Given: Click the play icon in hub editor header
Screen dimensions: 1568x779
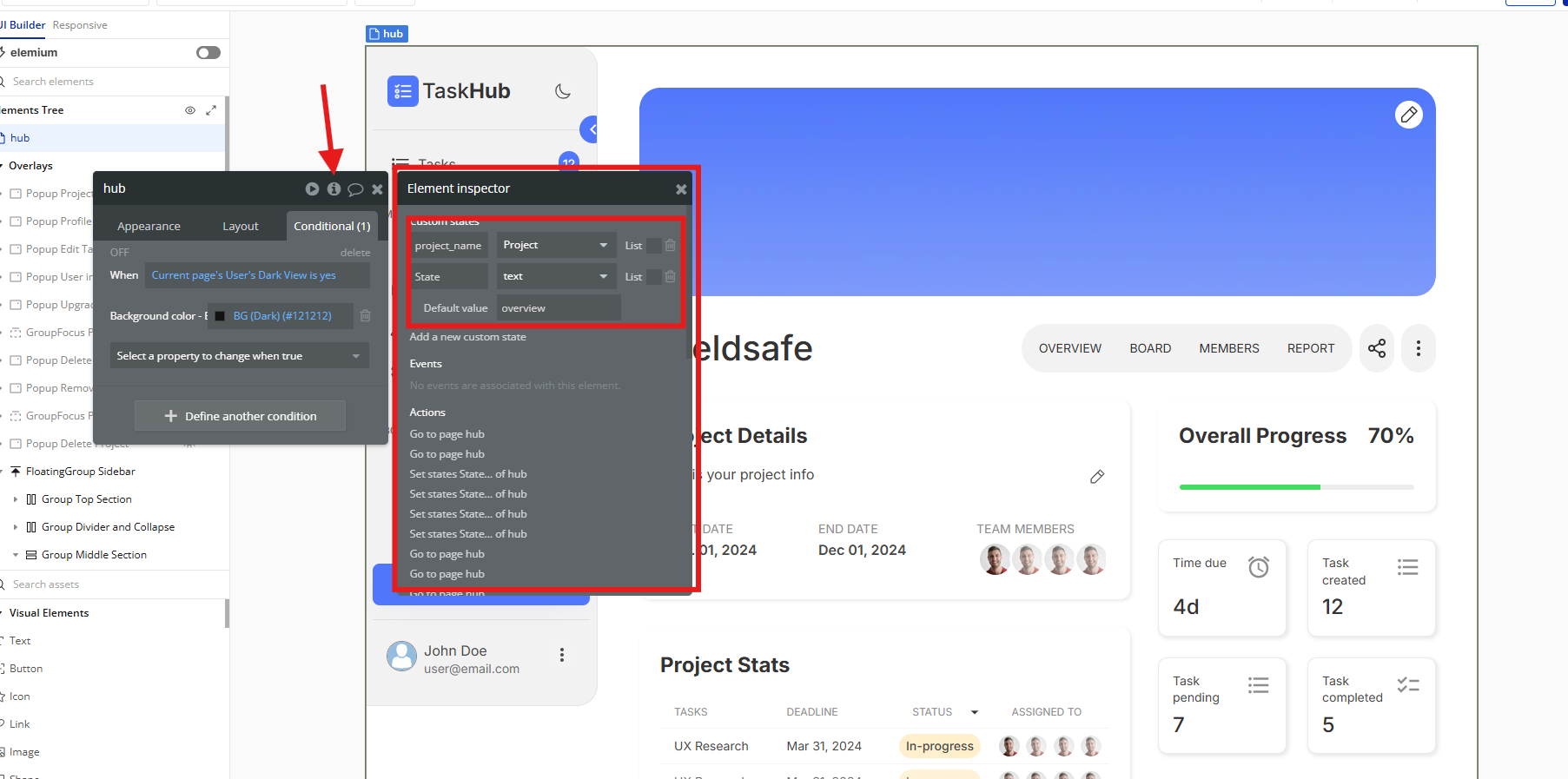Looking at the screenshot, I should [312, 188].
